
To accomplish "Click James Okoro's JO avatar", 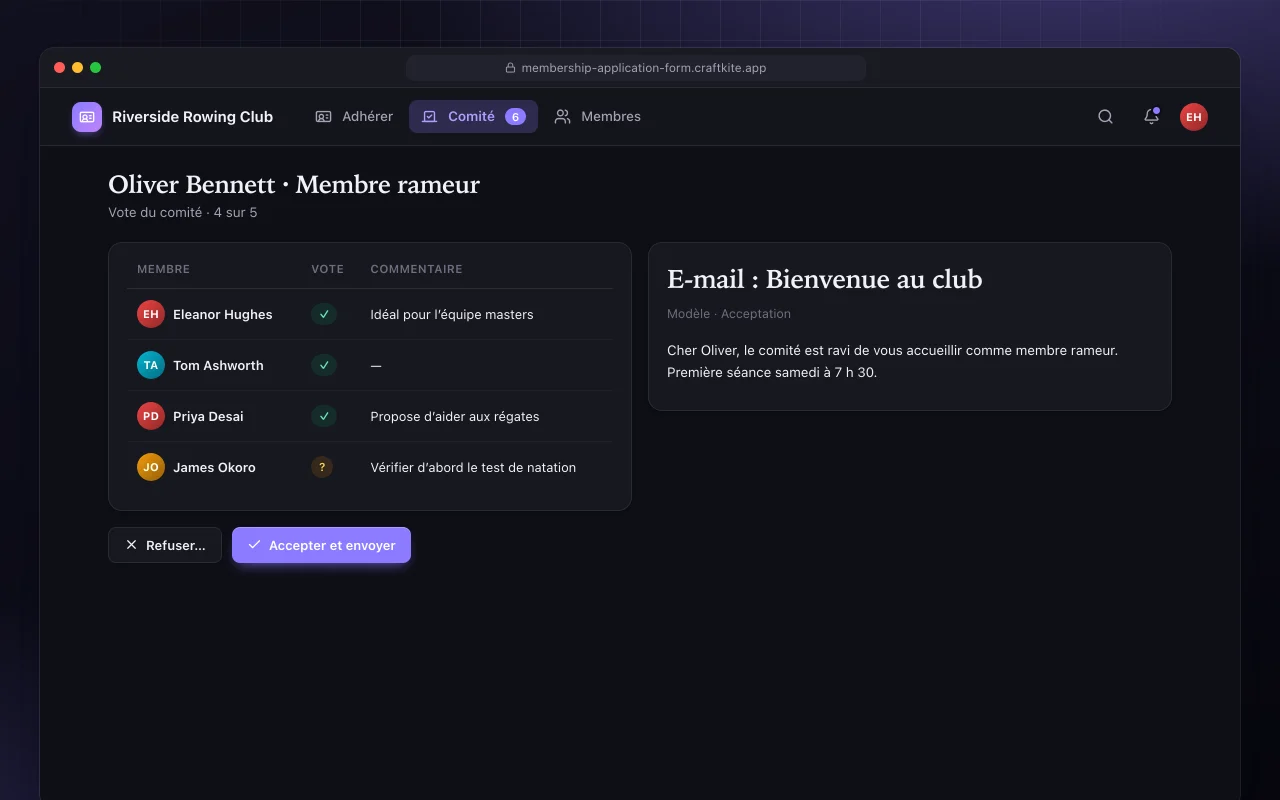I will (150, 467).
